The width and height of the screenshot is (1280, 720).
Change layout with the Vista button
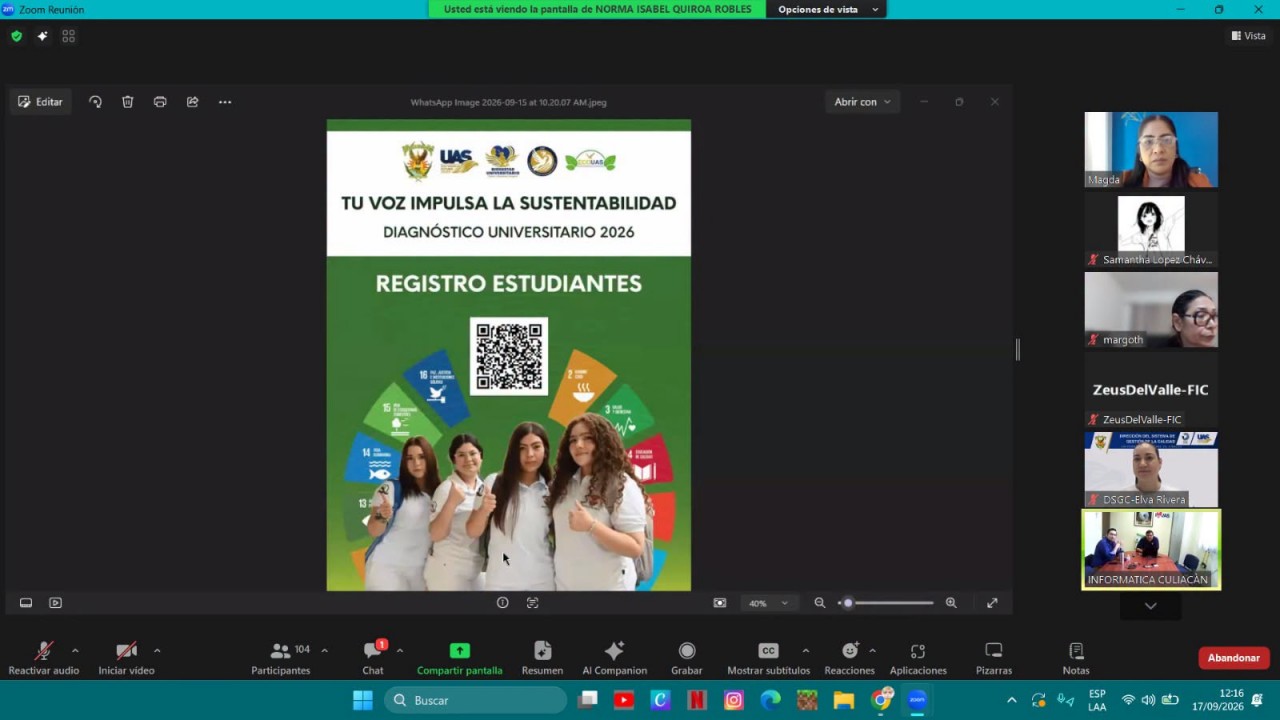coord(1249,36)
